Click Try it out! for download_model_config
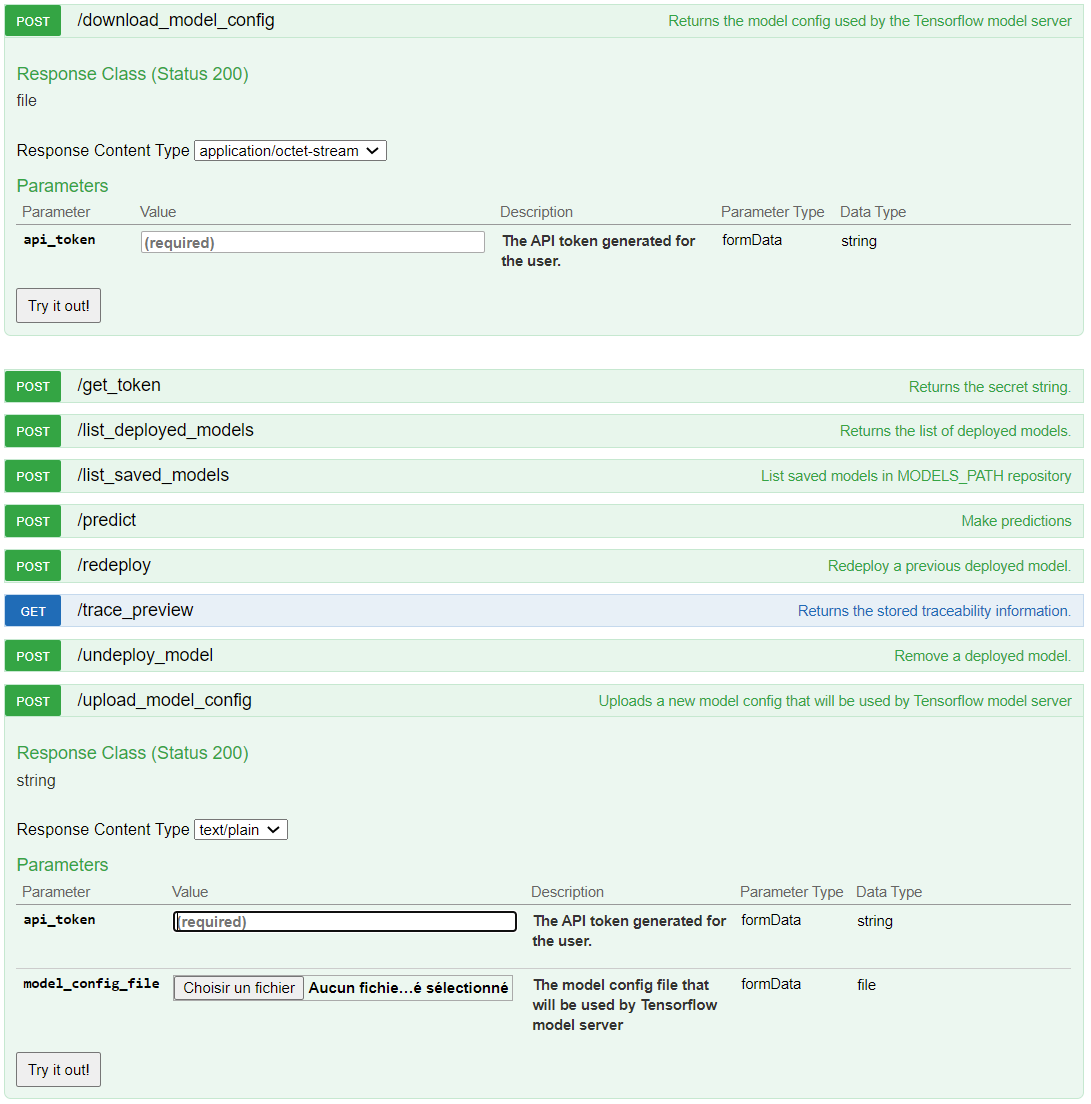 58,306
